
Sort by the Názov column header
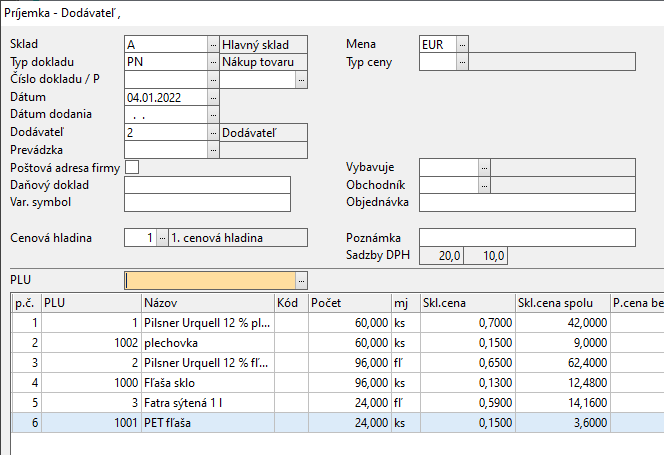tap(206, 302)
